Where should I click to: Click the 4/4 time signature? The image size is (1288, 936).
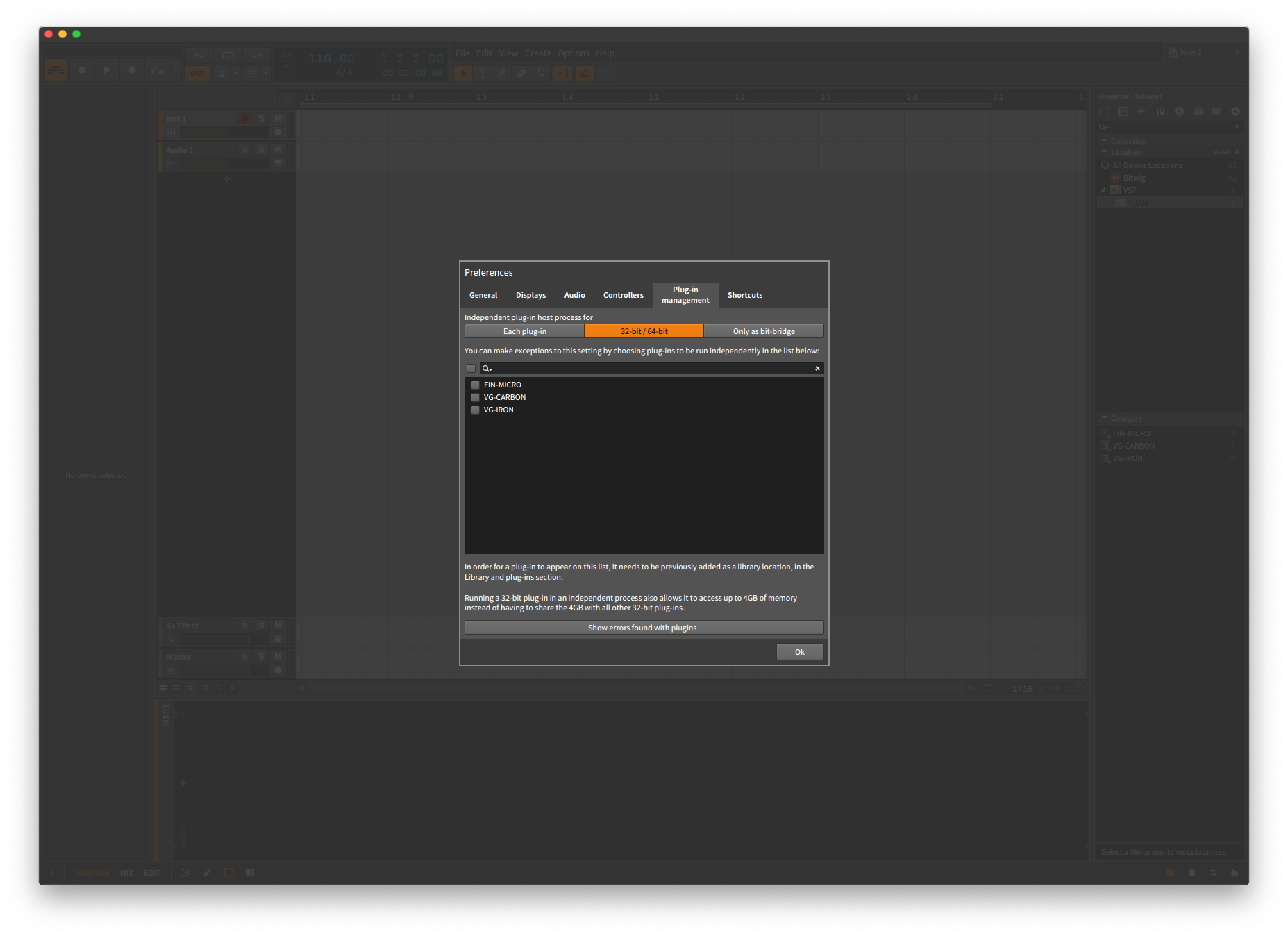[x=344, y=72]
